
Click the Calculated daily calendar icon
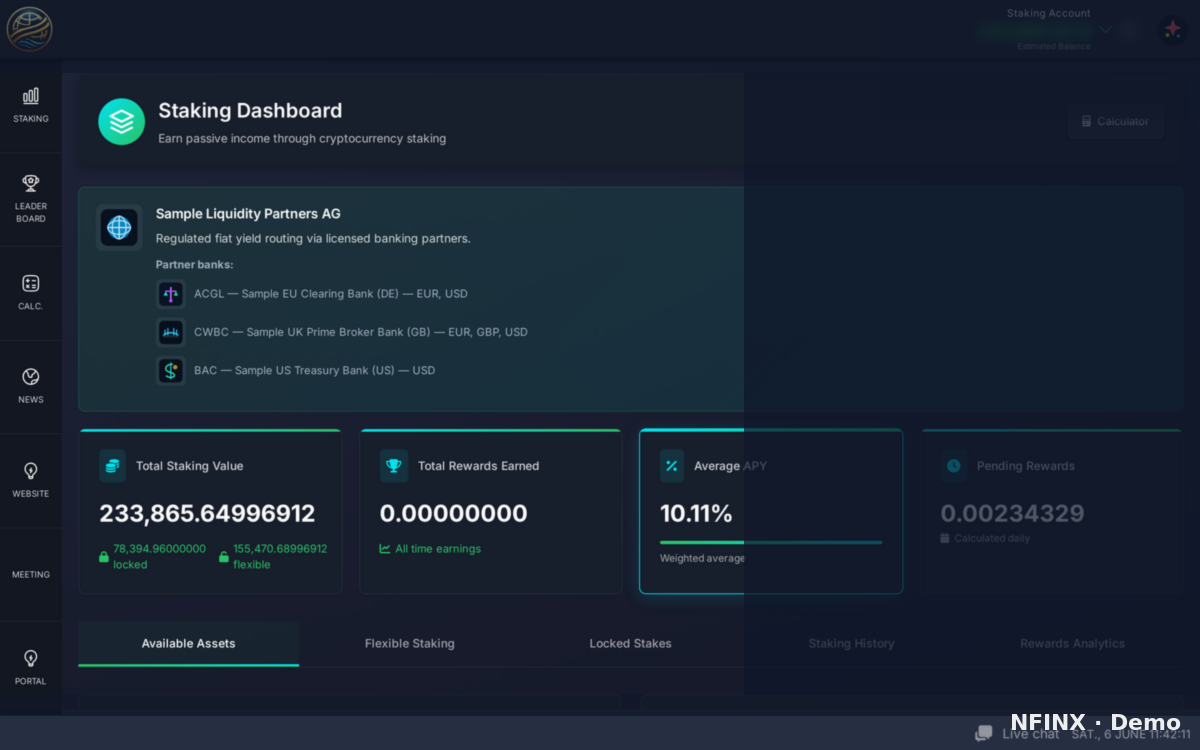point(945,538)
